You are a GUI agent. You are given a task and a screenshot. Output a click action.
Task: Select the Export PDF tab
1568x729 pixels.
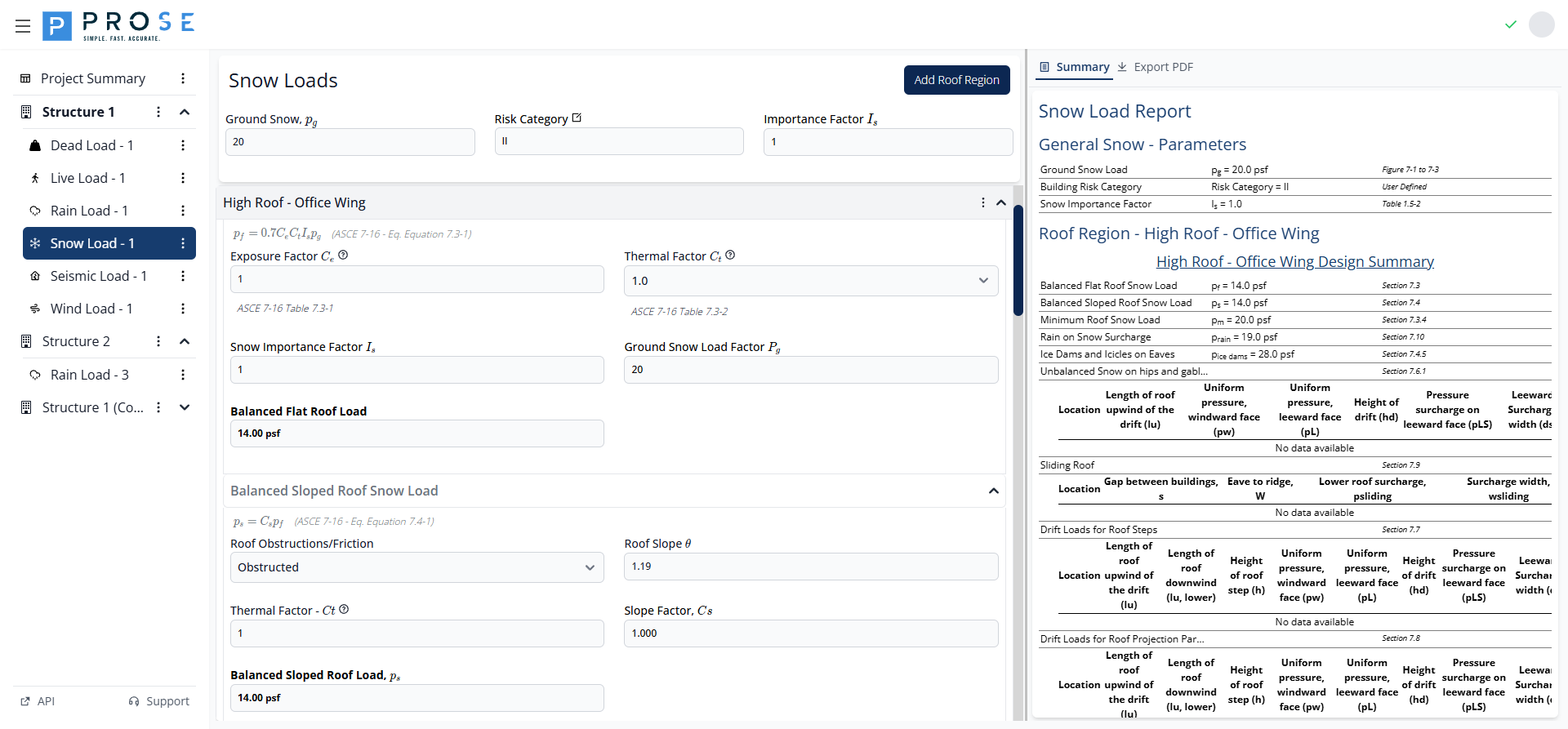(1156, 67)
